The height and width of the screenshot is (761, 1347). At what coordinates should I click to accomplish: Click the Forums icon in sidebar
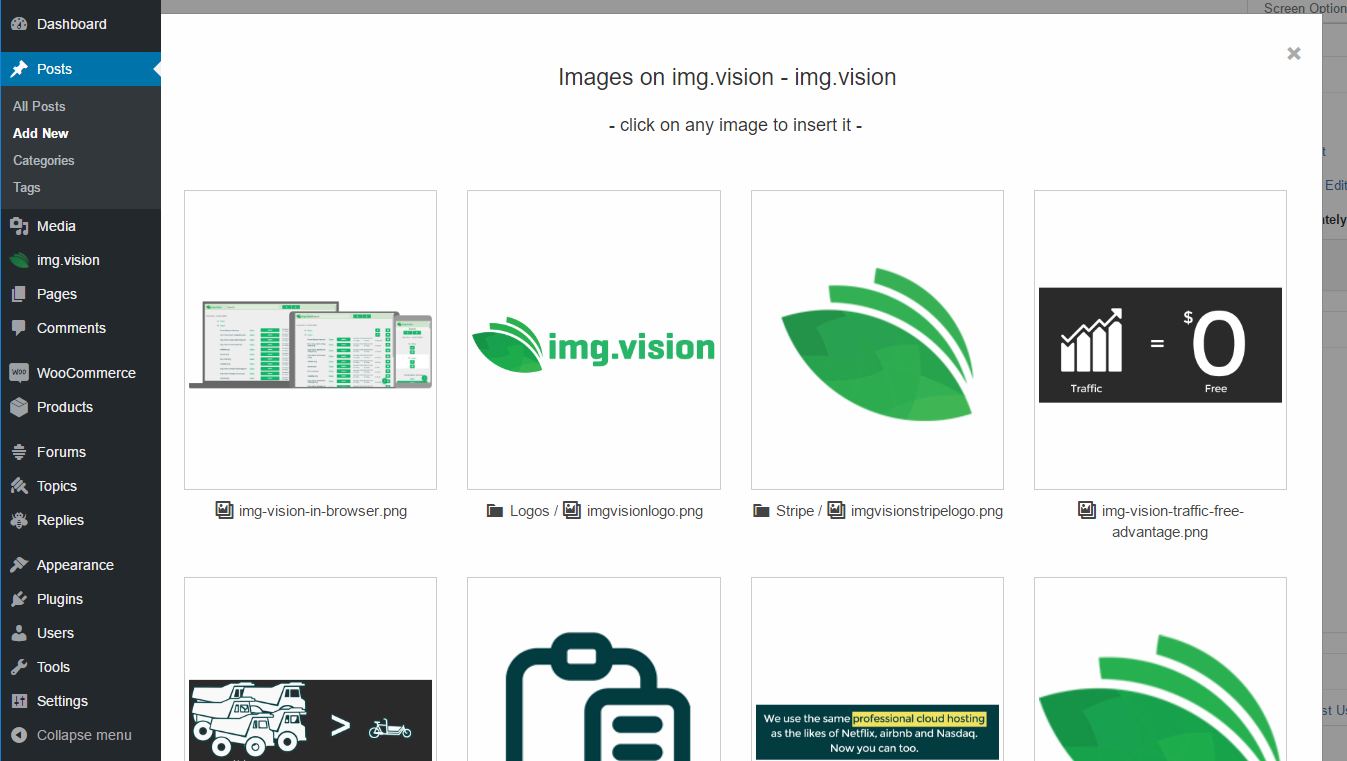(19, 452)
